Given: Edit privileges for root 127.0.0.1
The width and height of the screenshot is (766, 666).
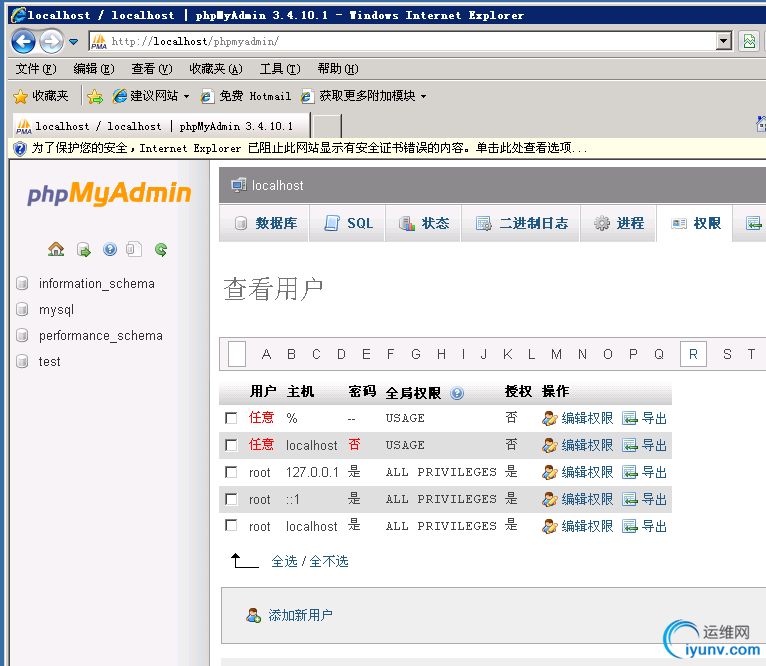Looking at the screenshot, I should coord(577,472).
